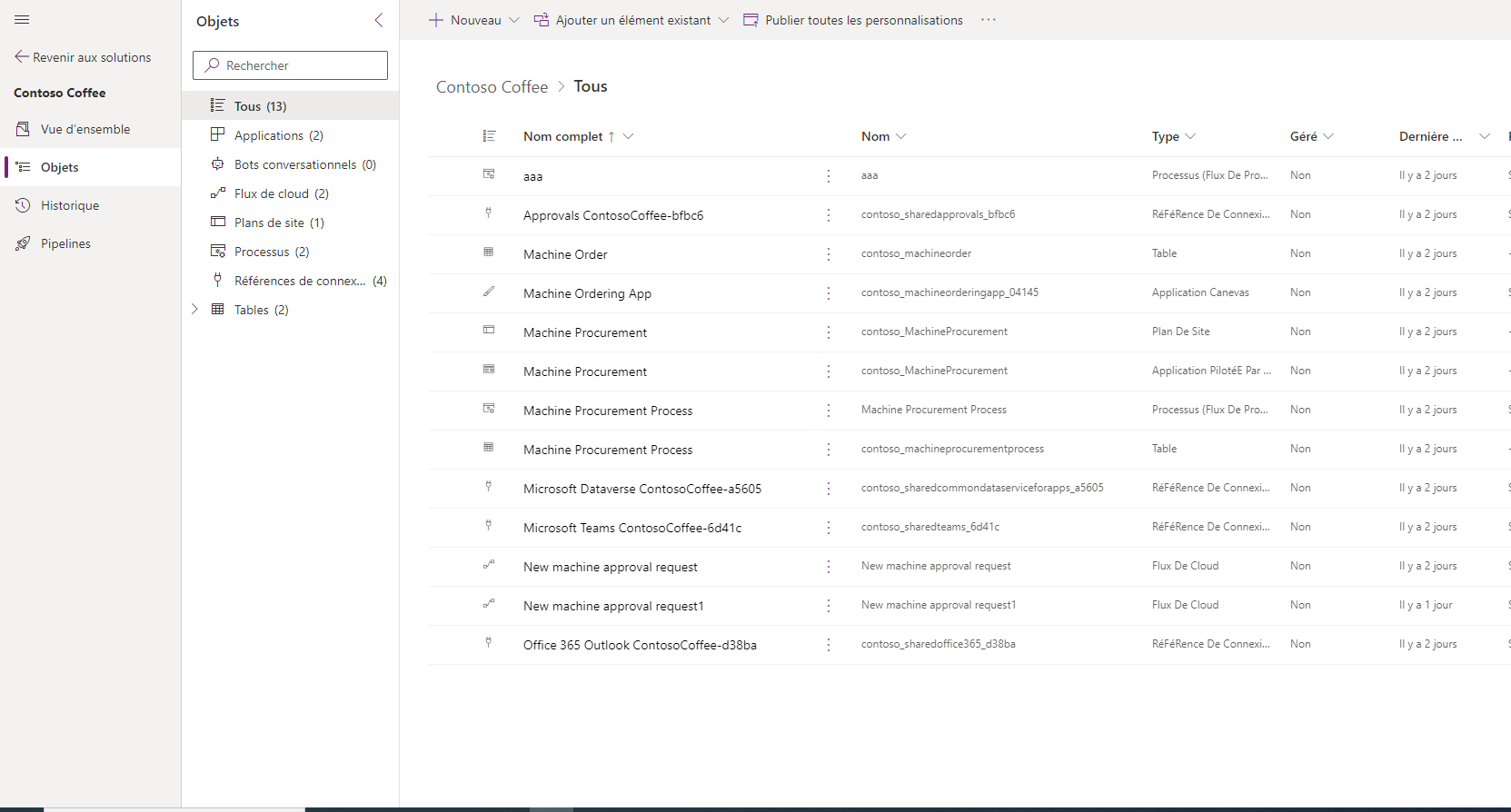This screenshot has height=812, width=1511.
Task: Open more options for New machine approval request1
Action: coord(829,606)
